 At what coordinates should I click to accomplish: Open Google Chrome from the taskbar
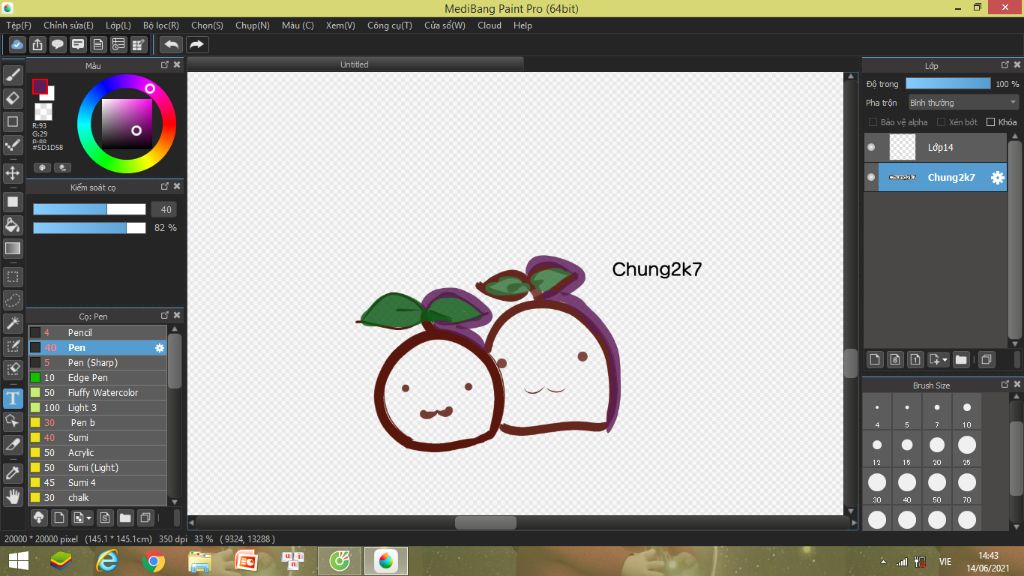[x=153, y=561]
